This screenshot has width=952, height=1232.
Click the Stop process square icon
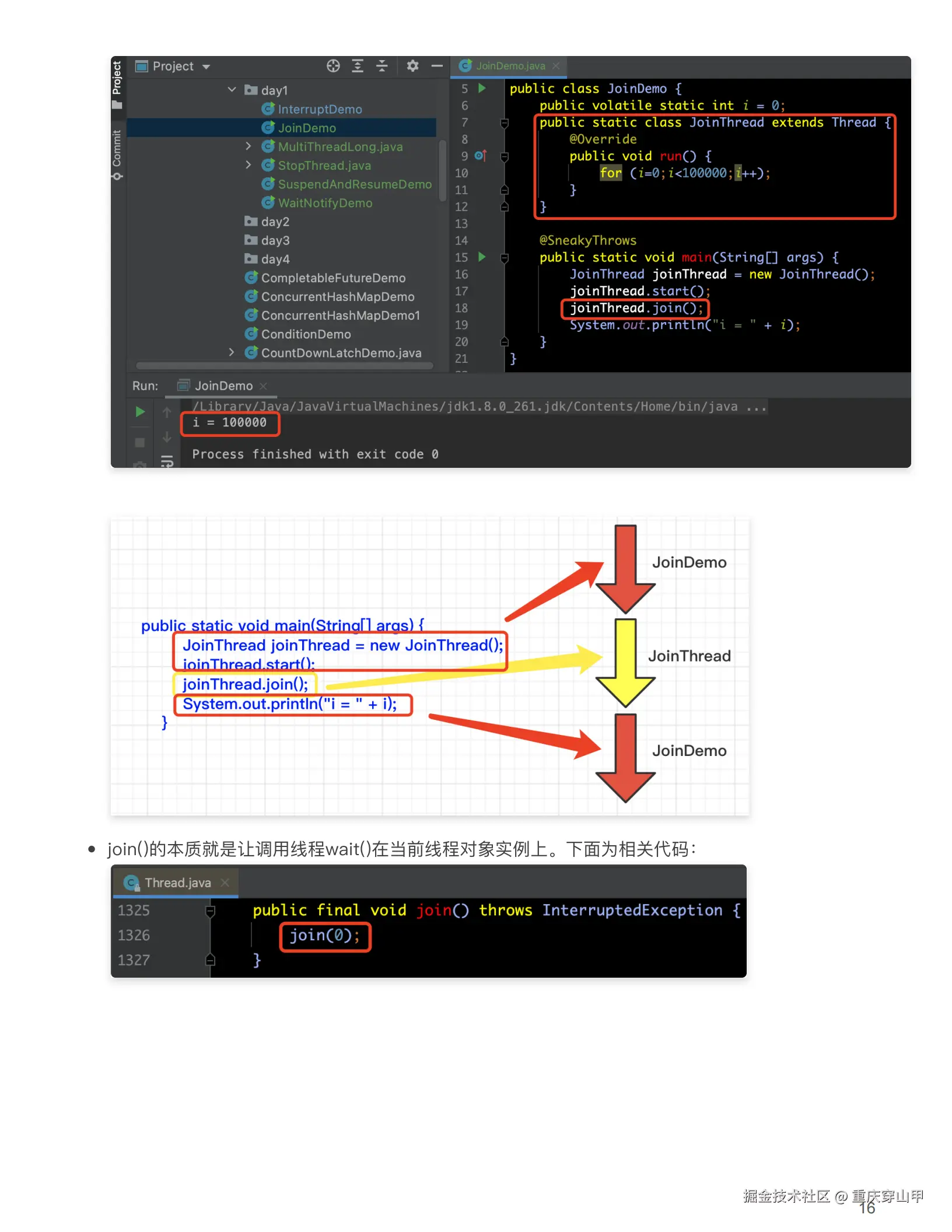[140, 443]
